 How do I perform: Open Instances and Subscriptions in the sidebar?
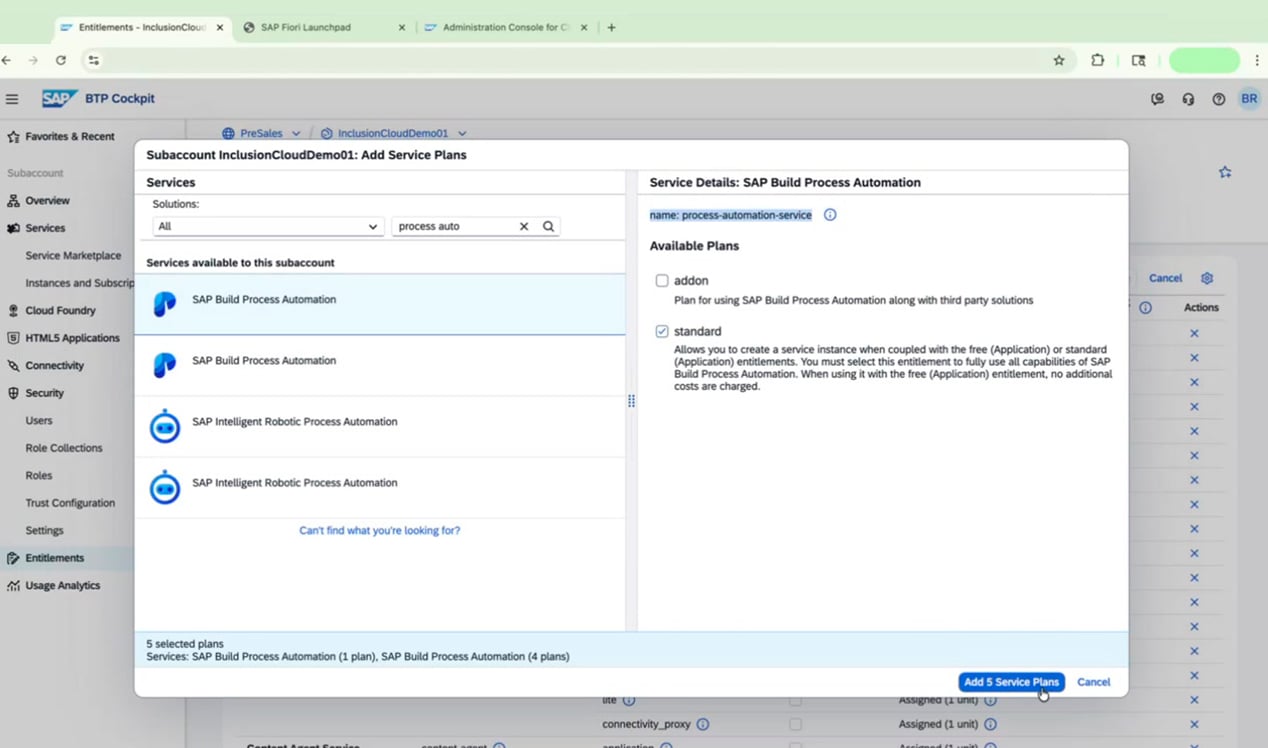click(x=79, y=283)
